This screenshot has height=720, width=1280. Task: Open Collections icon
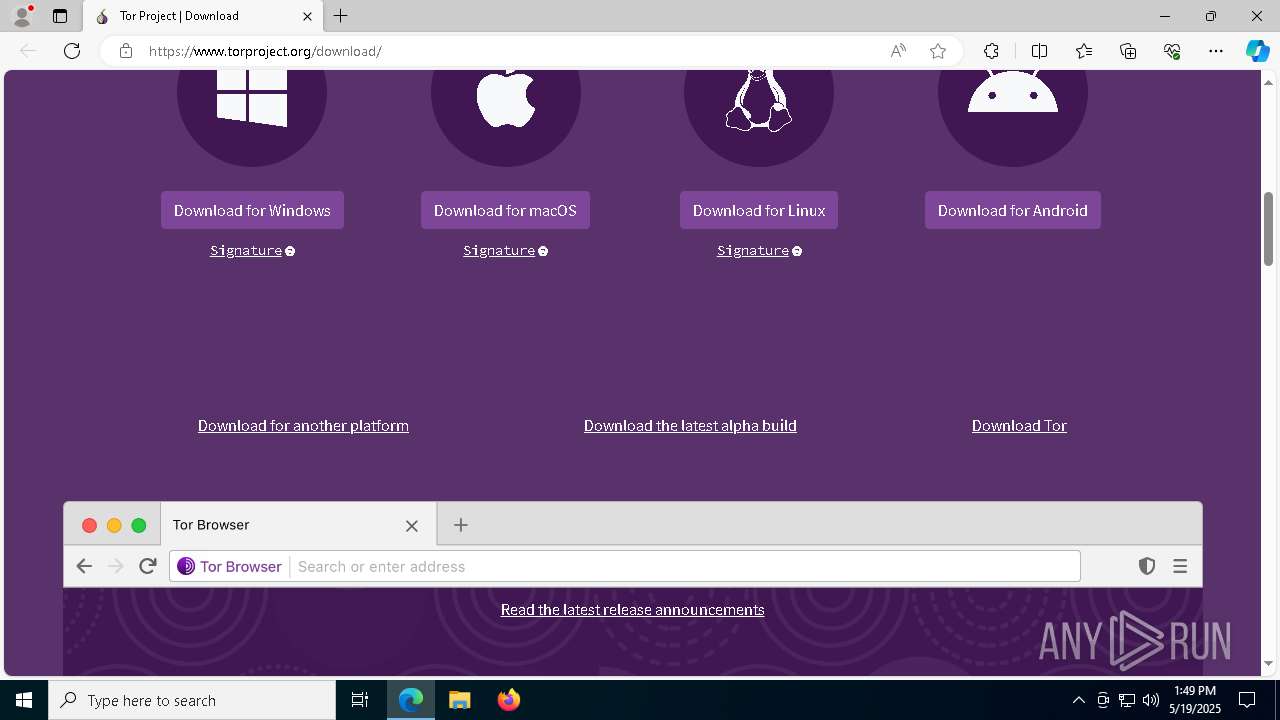pos(1128,51)
